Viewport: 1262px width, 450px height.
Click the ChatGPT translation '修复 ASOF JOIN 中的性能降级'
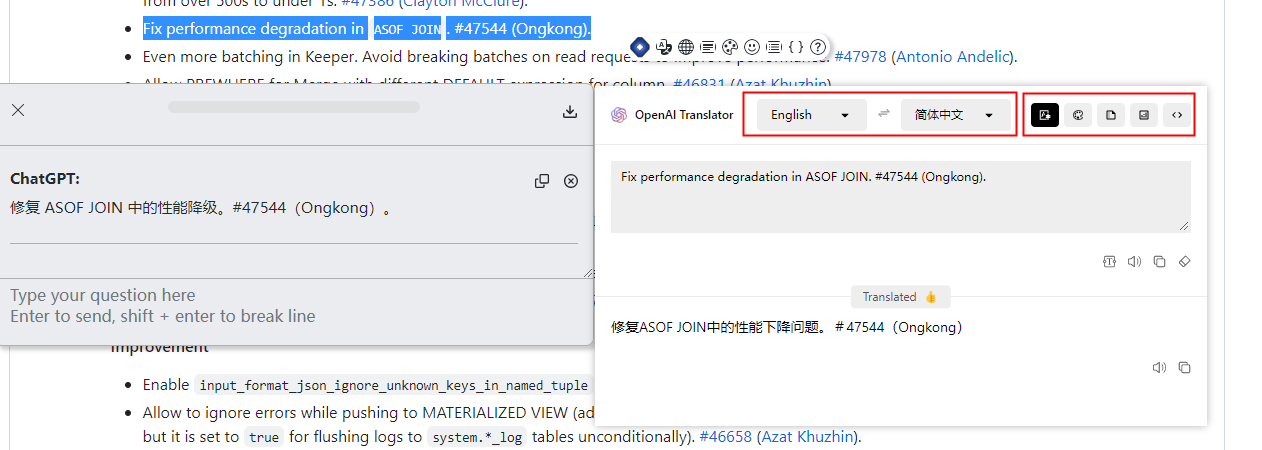click(120, 208)
